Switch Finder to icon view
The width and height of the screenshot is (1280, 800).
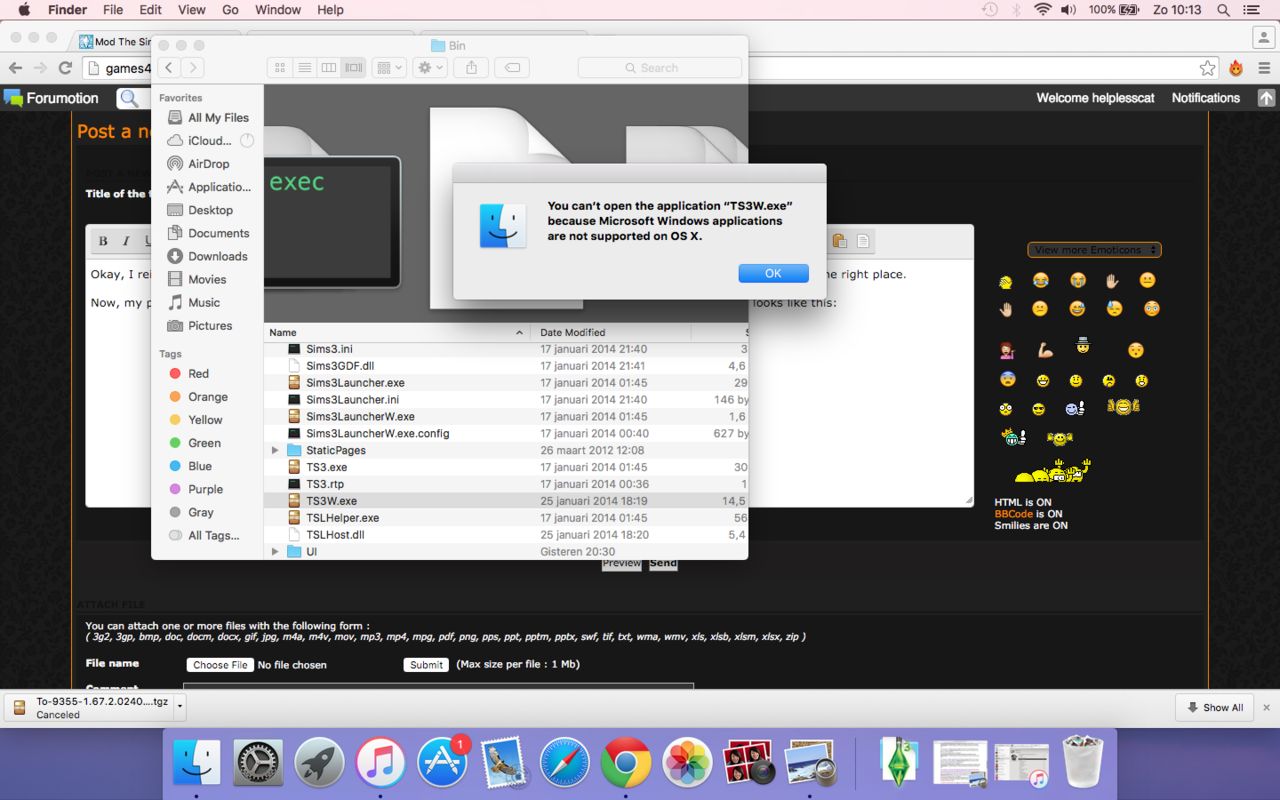(280, 68)
